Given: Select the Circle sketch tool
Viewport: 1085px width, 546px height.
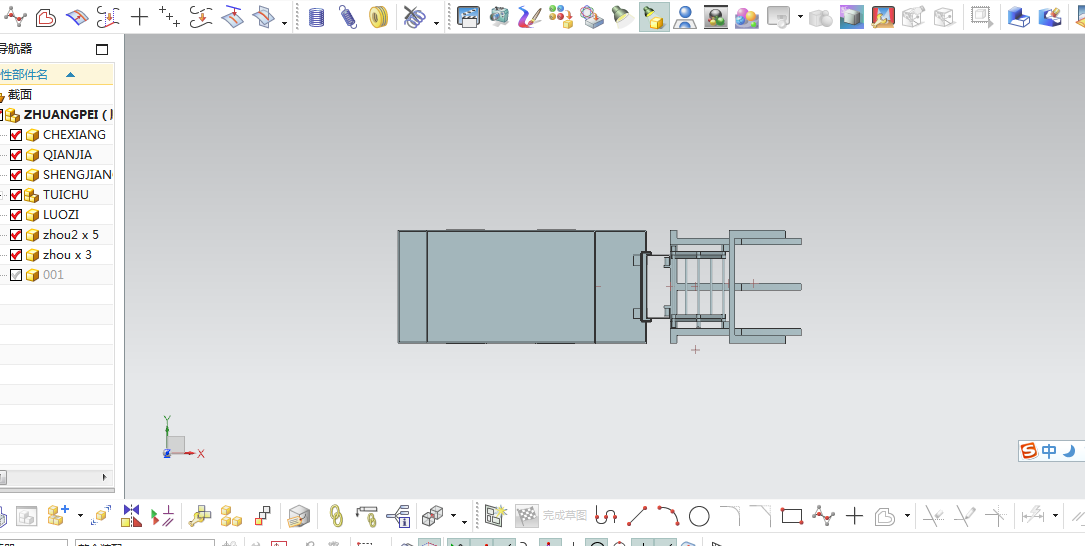Looking at the screenshot, I should pyautogui.click(x=699, y=516).
